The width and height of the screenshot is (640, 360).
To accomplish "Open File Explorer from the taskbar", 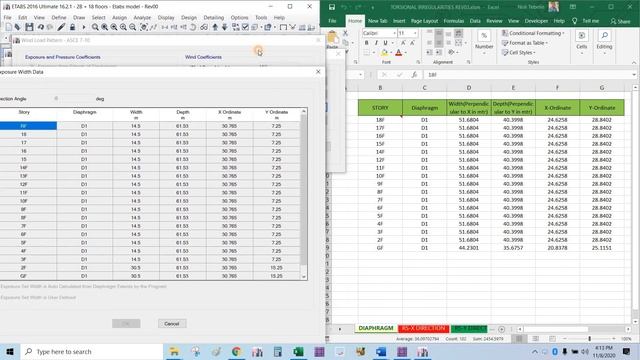I will coord(174,351).
